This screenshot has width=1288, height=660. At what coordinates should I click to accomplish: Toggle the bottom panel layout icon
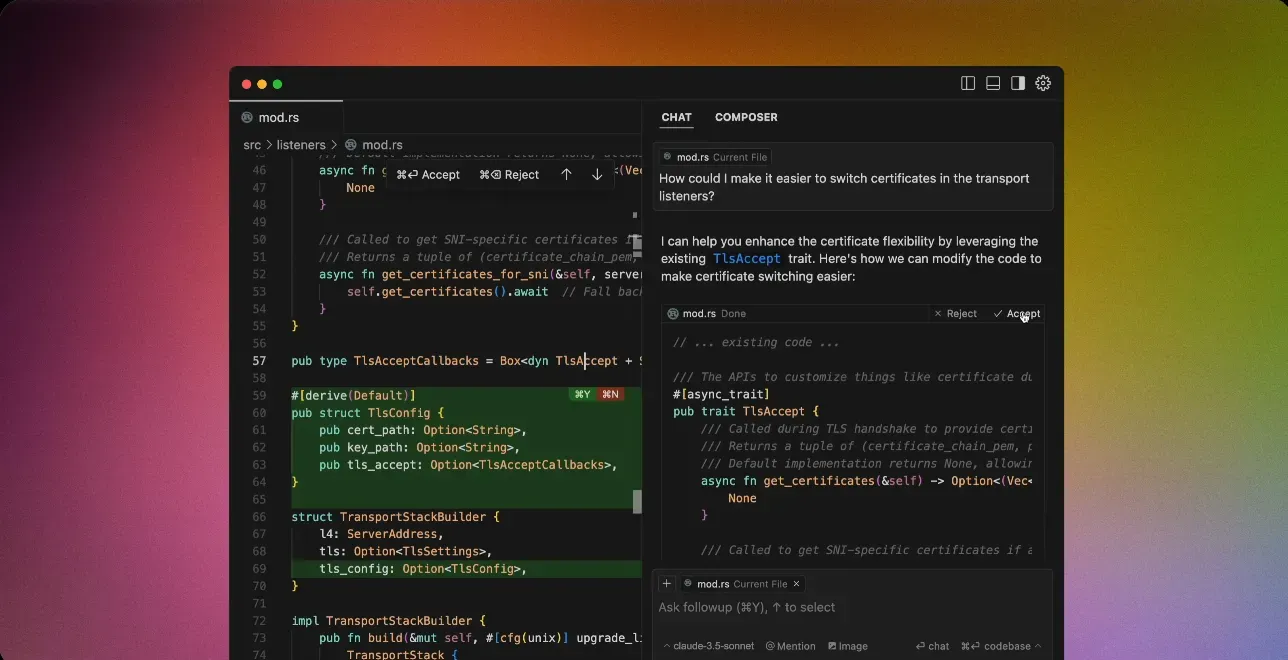click(993, 83)
